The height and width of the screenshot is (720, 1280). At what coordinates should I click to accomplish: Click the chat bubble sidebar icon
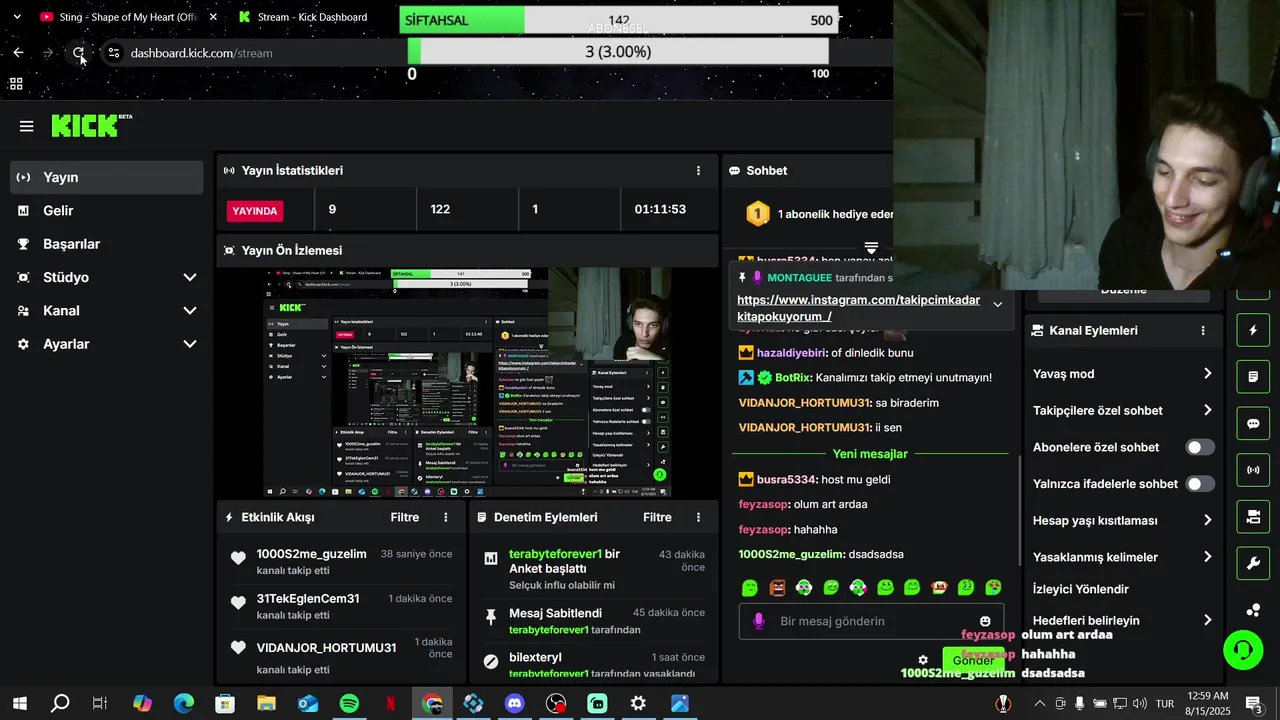tap(1253, 424)
